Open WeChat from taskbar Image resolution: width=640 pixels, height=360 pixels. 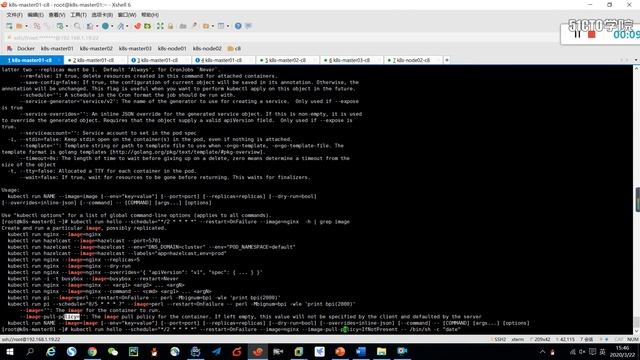113,351
